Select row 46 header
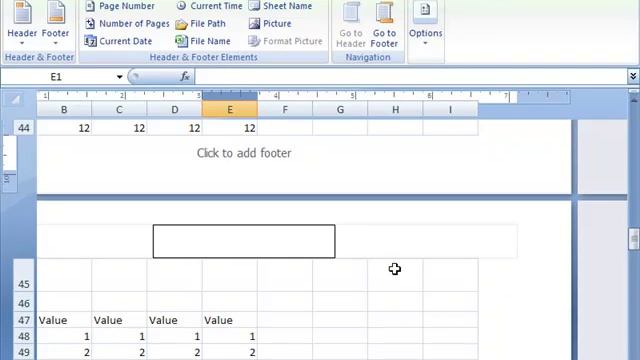This screenshot has height=360, width=640. point(24,302)
